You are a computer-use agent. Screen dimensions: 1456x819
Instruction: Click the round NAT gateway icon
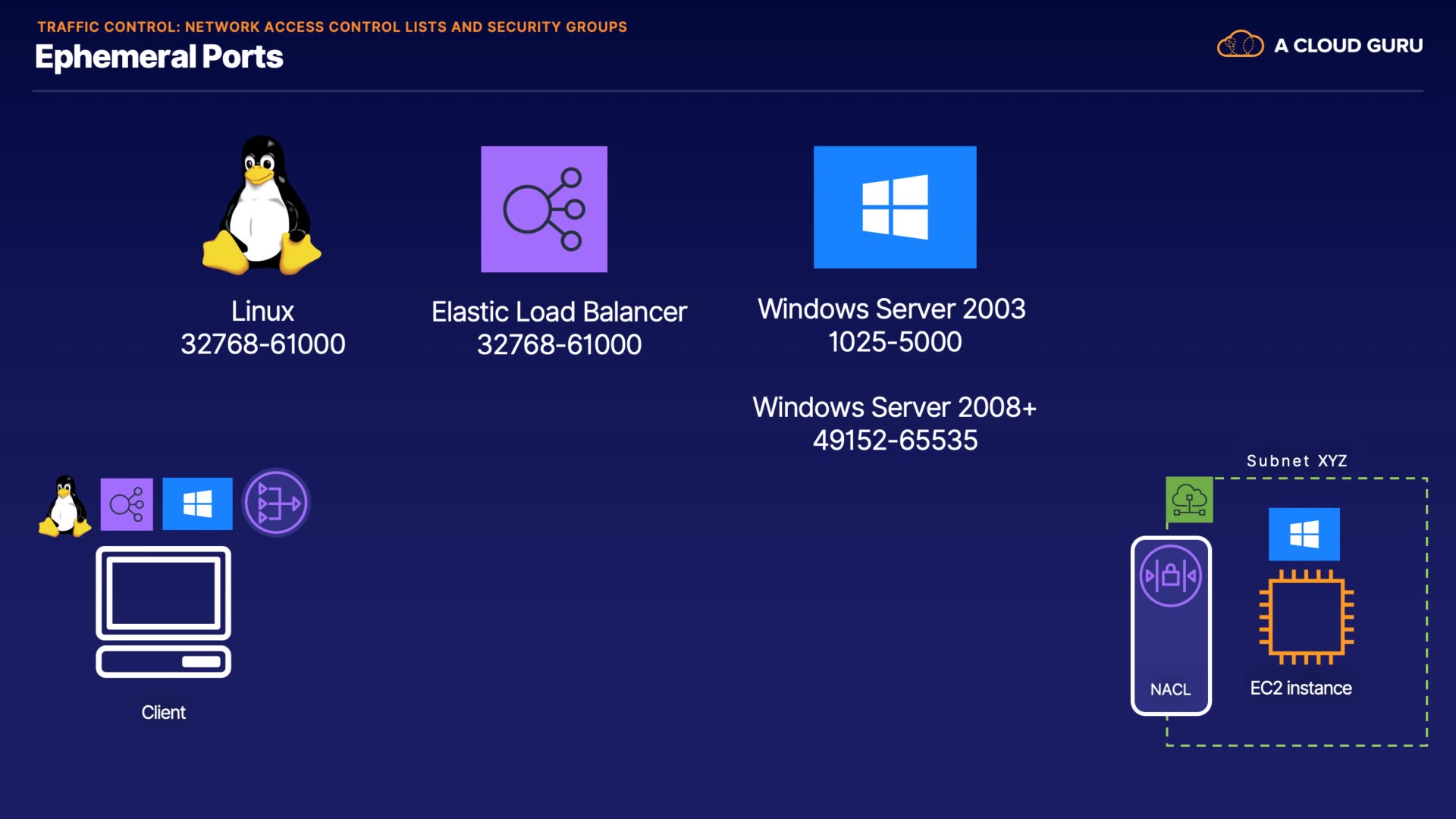click(x=276, y=503)
